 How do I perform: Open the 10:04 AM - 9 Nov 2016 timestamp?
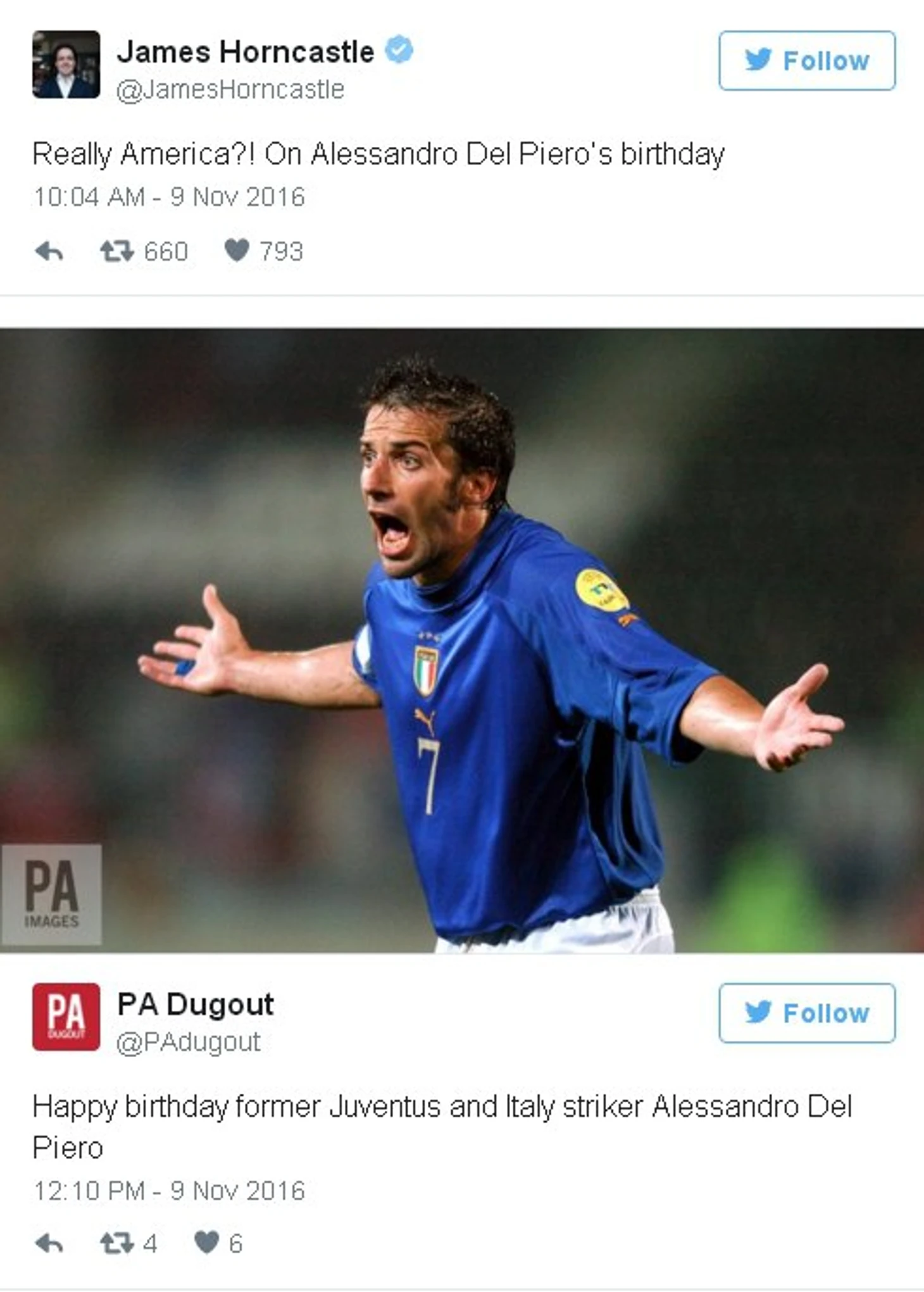tap(169, 197)
